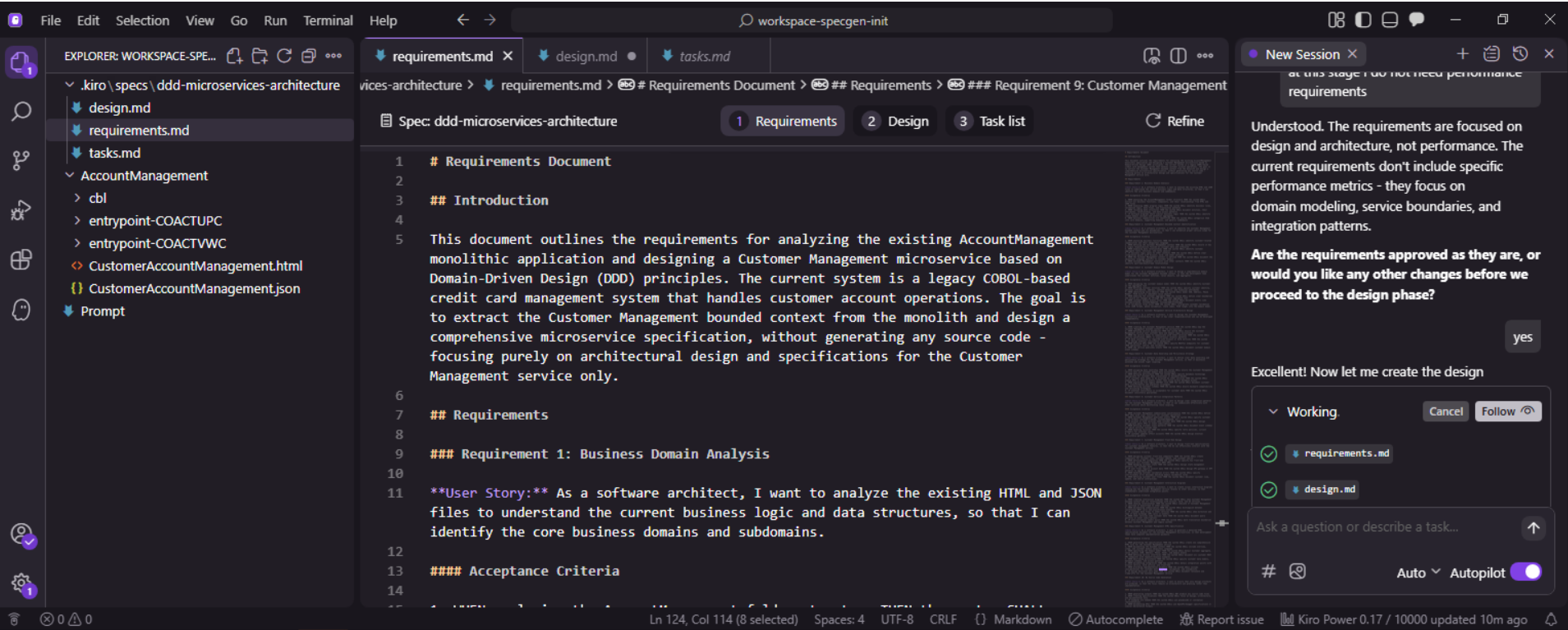Image resolution: width=1568 pixels, height=630 pixels.
Task: Open the Manage settings gear
Action: point(22,584)
